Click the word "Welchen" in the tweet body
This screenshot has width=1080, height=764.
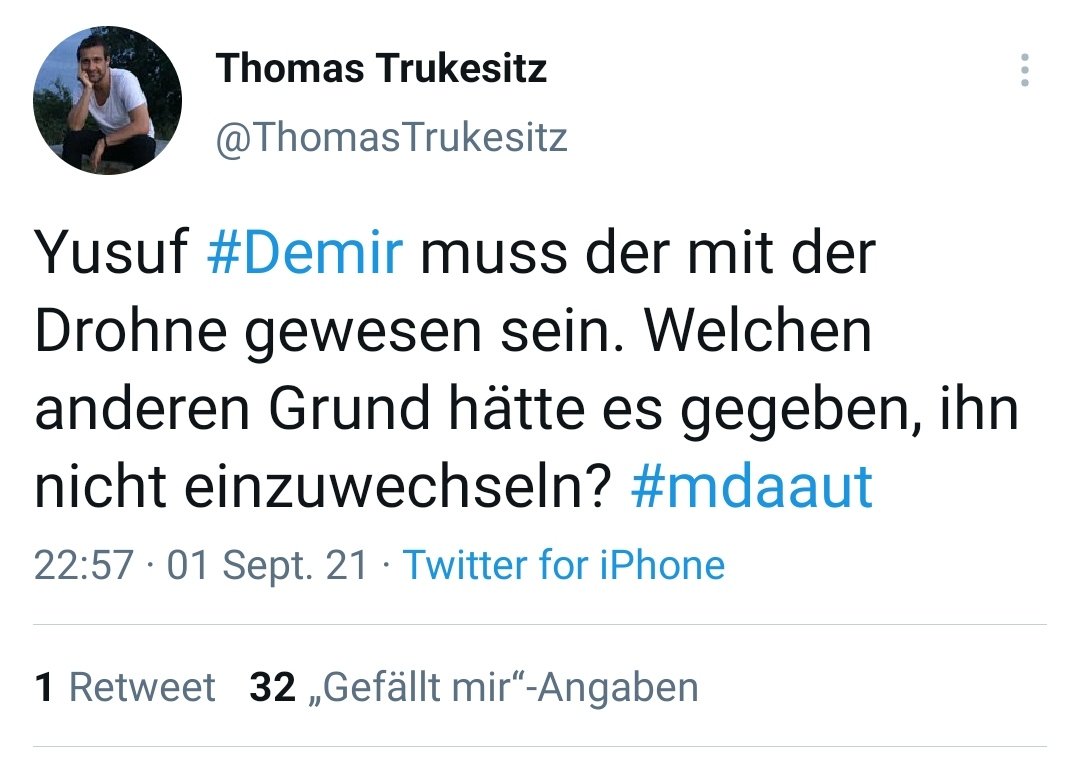coord(758,331)
